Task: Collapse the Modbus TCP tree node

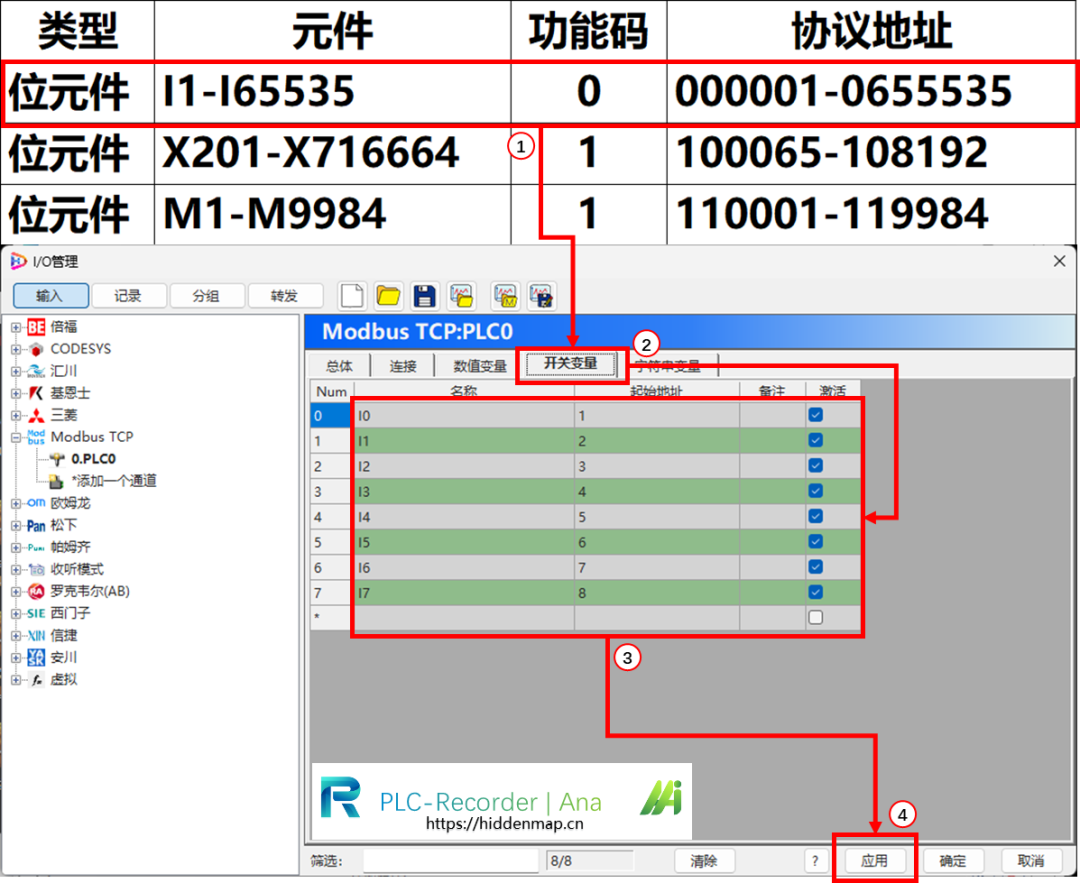Action: (x=16, y=438)
